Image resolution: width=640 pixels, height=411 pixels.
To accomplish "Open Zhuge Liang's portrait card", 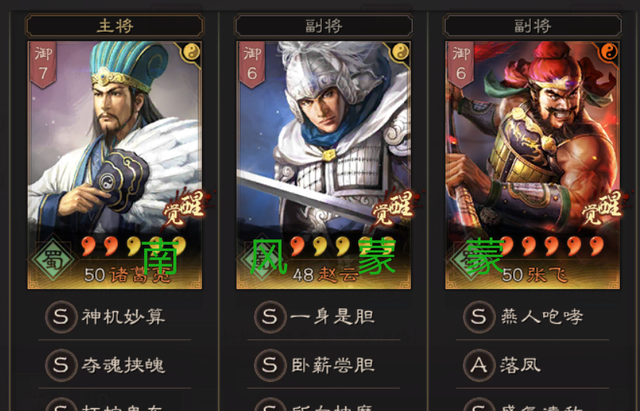I will pyautogui.click(x=115, y=165).
